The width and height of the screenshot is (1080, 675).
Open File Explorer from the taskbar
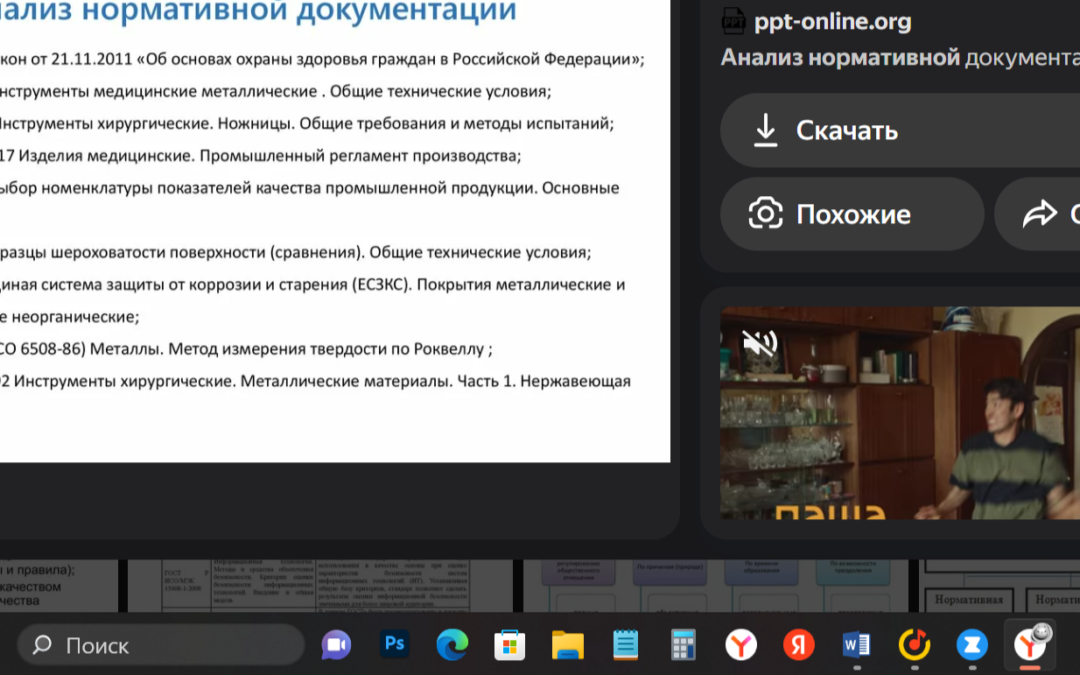pos(568,645)
